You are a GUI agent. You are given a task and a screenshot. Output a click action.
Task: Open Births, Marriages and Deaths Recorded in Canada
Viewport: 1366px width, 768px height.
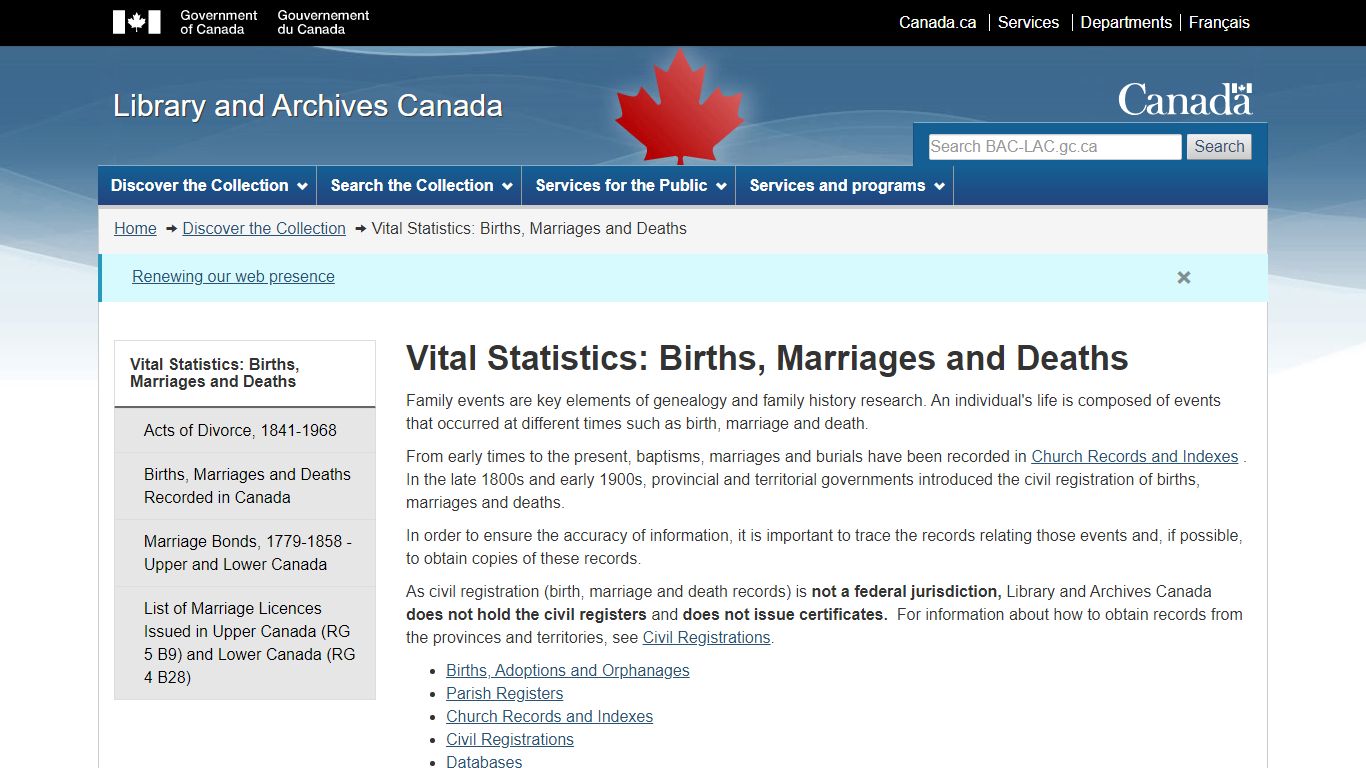tap(247, 486)
